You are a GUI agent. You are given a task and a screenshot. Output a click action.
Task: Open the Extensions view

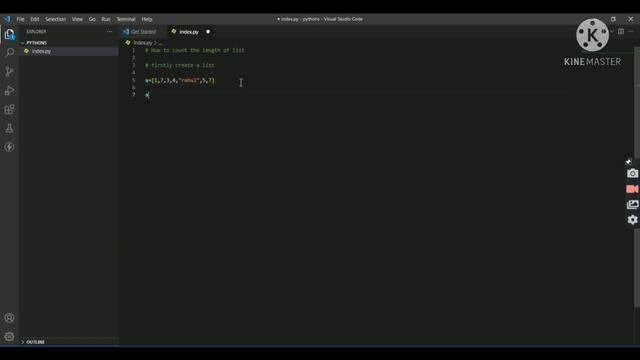tap(9, 109)
